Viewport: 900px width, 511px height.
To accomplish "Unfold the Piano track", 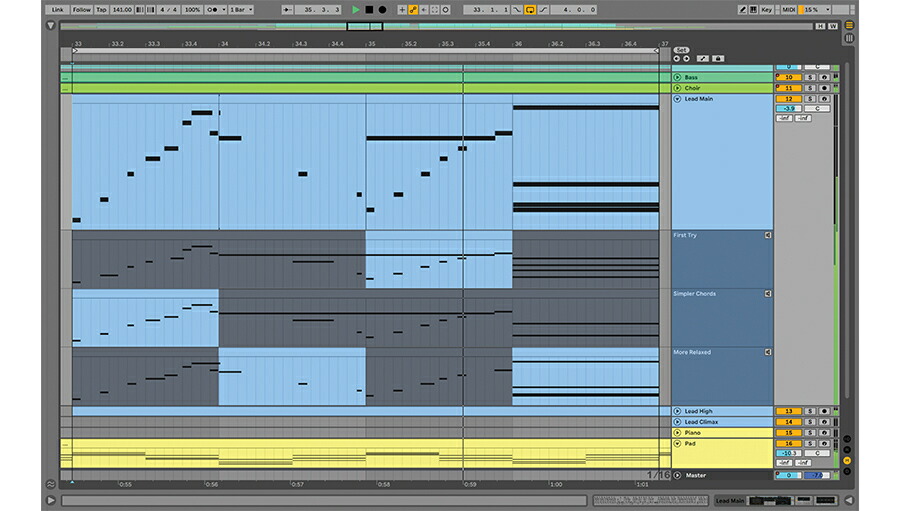I will coord(677,432).
